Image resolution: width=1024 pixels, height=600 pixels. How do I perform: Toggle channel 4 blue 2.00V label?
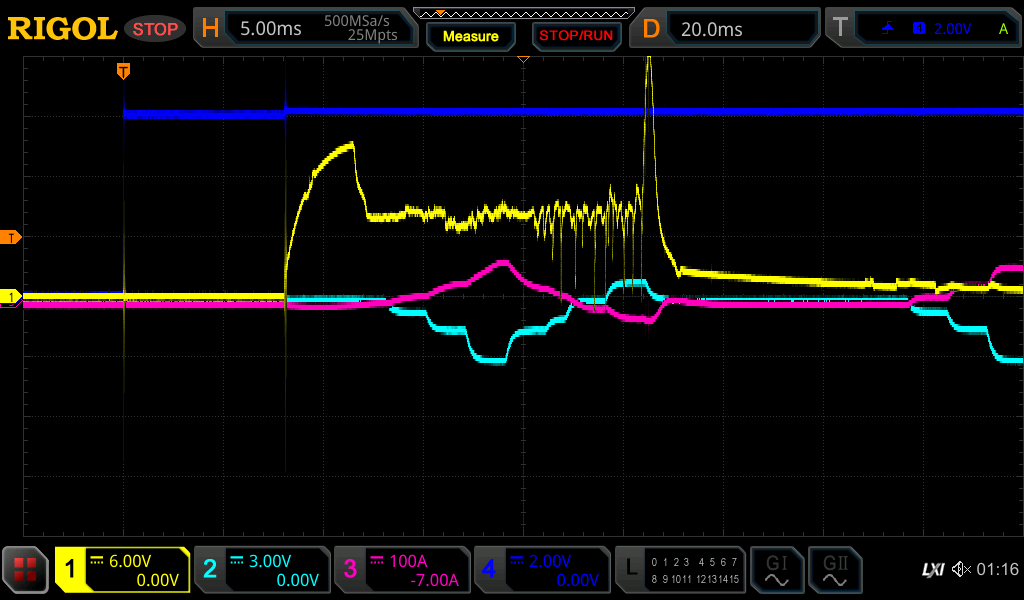(x=542, y=570)
